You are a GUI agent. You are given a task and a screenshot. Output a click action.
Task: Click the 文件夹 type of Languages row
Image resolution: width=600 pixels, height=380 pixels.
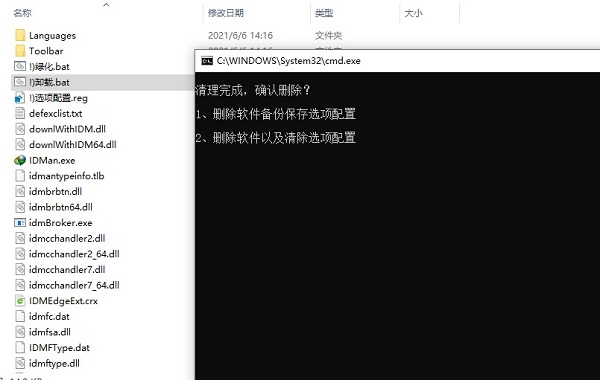328,36
